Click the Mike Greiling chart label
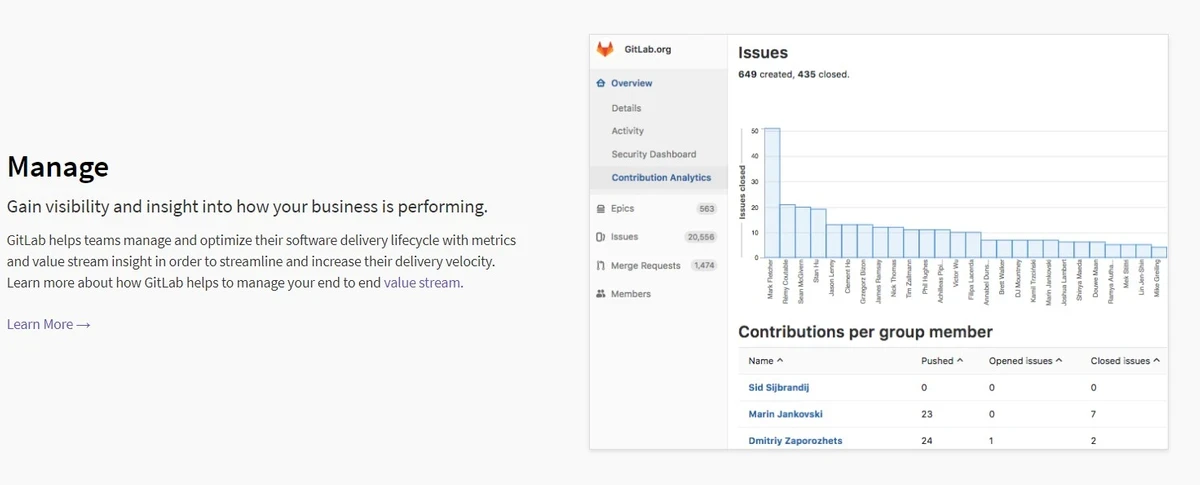This screenshot has width=1200, height=485. coord(1159,280)
